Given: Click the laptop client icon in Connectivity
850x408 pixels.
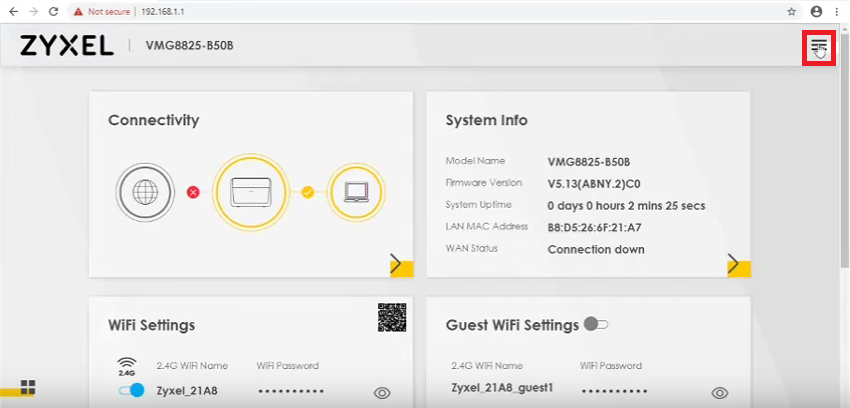Looking at the screenshot, I should [x=356, y=192].
